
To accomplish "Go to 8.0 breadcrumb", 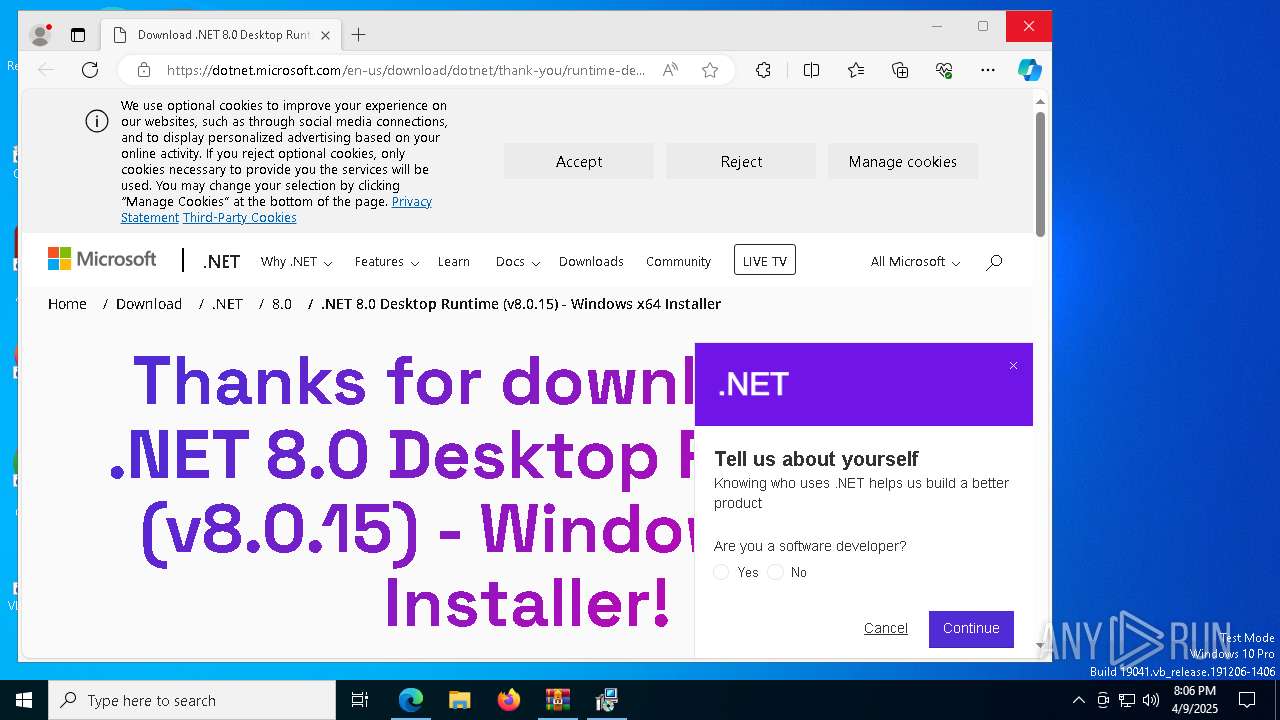I will pos(282,303).
